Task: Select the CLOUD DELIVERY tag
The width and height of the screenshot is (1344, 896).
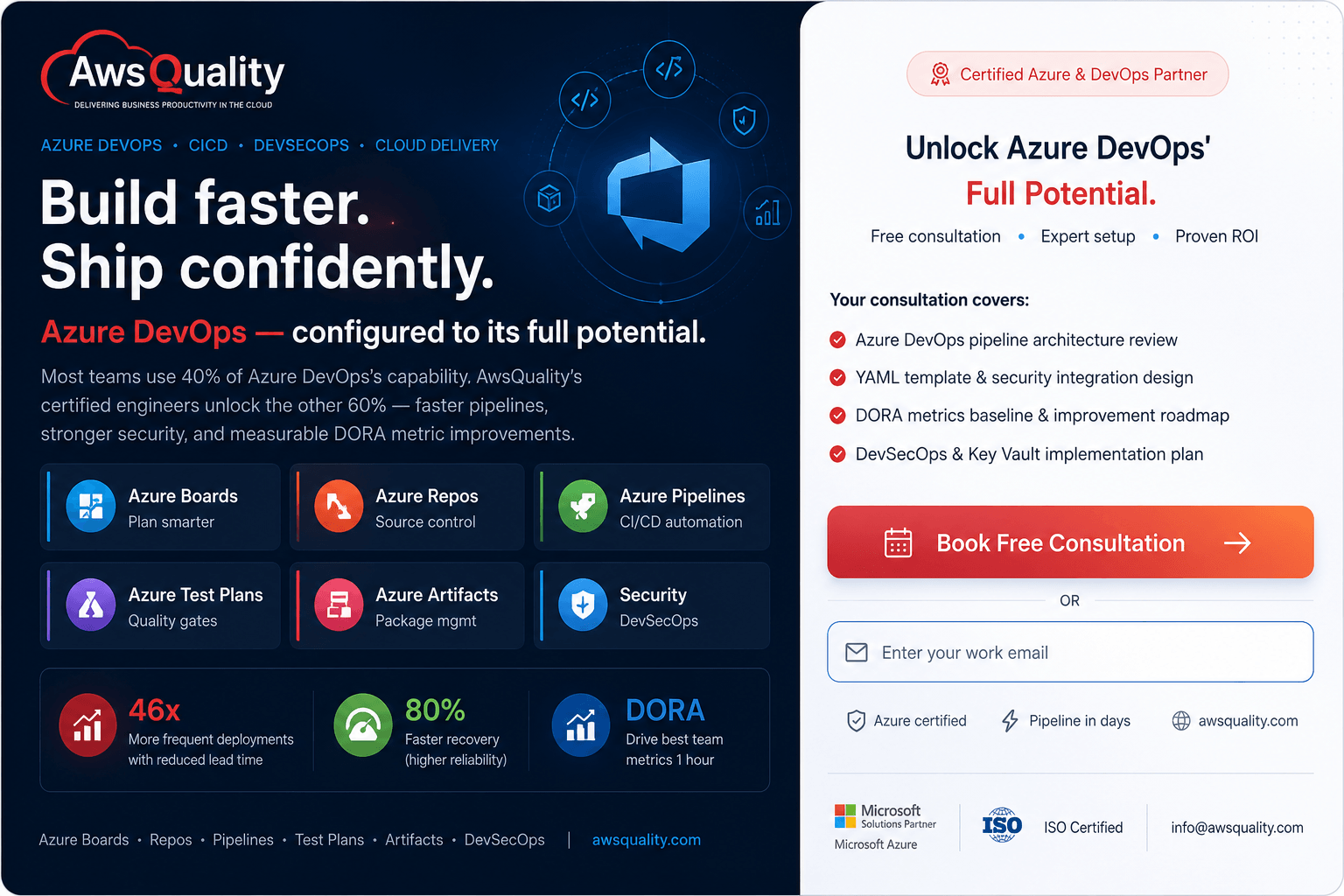Action: [437, 145]
